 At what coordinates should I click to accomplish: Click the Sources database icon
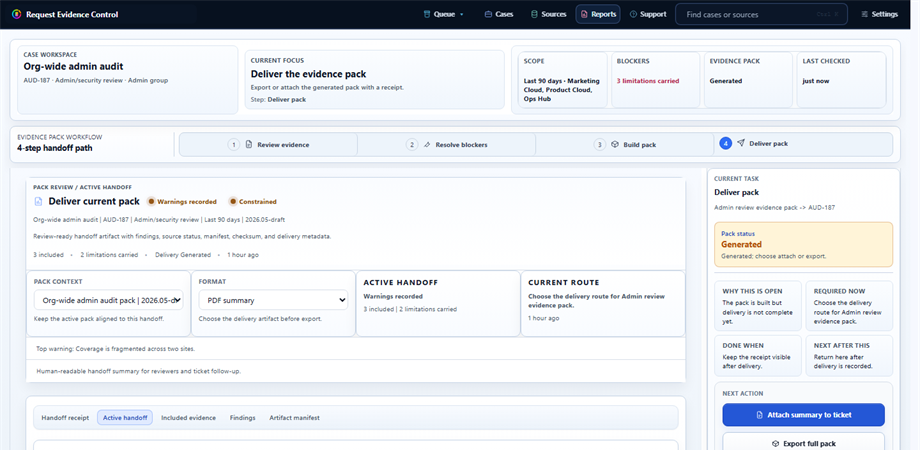(x=534, y=14)
